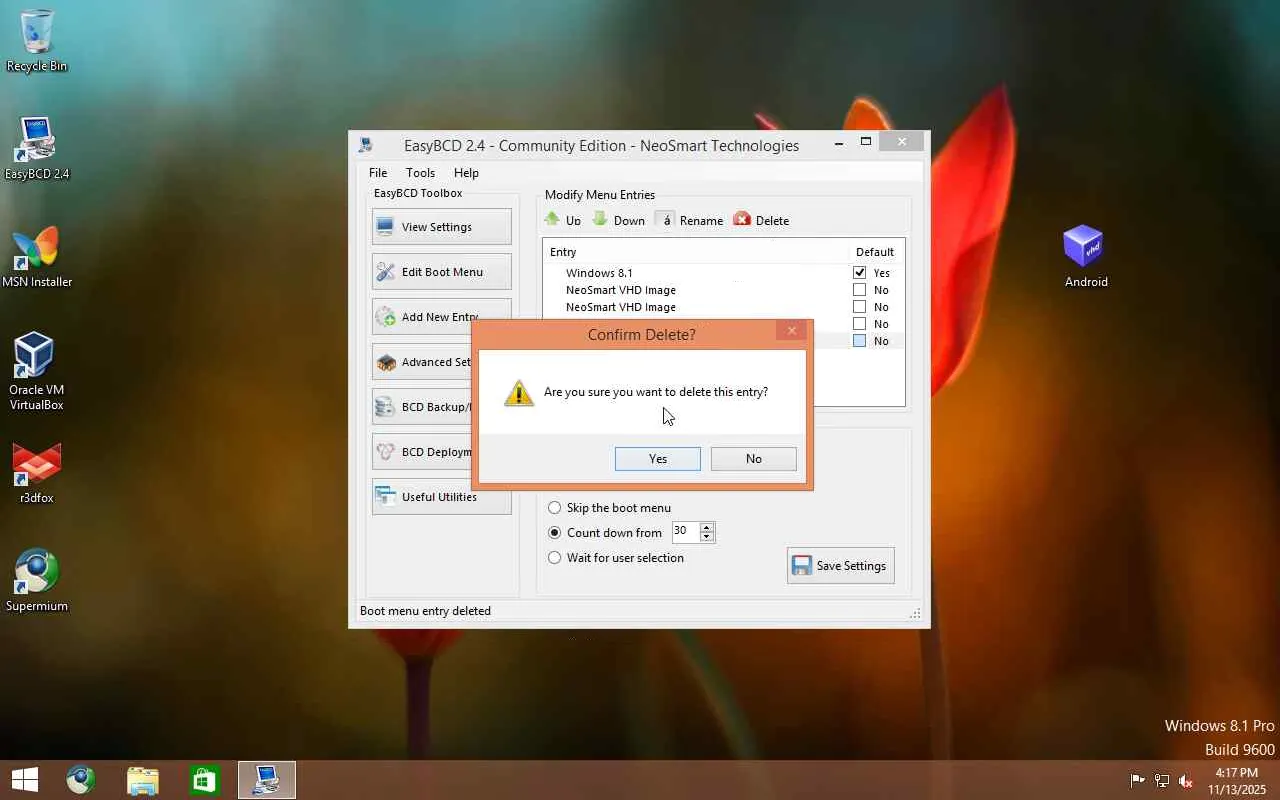Click the EasyBCD title bar app icon

[366, 145]
